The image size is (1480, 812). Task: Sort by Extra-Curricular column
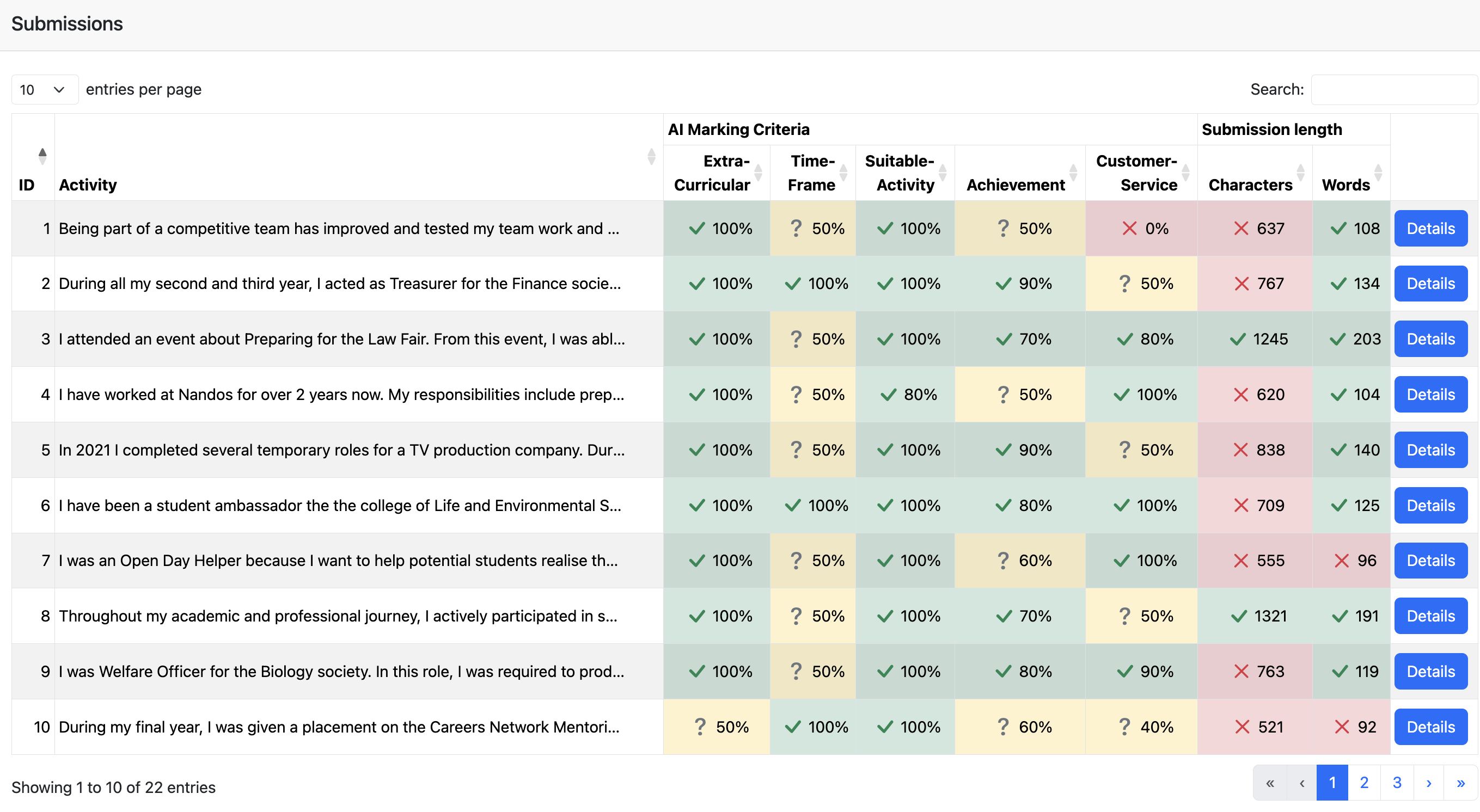coord(758,173)
